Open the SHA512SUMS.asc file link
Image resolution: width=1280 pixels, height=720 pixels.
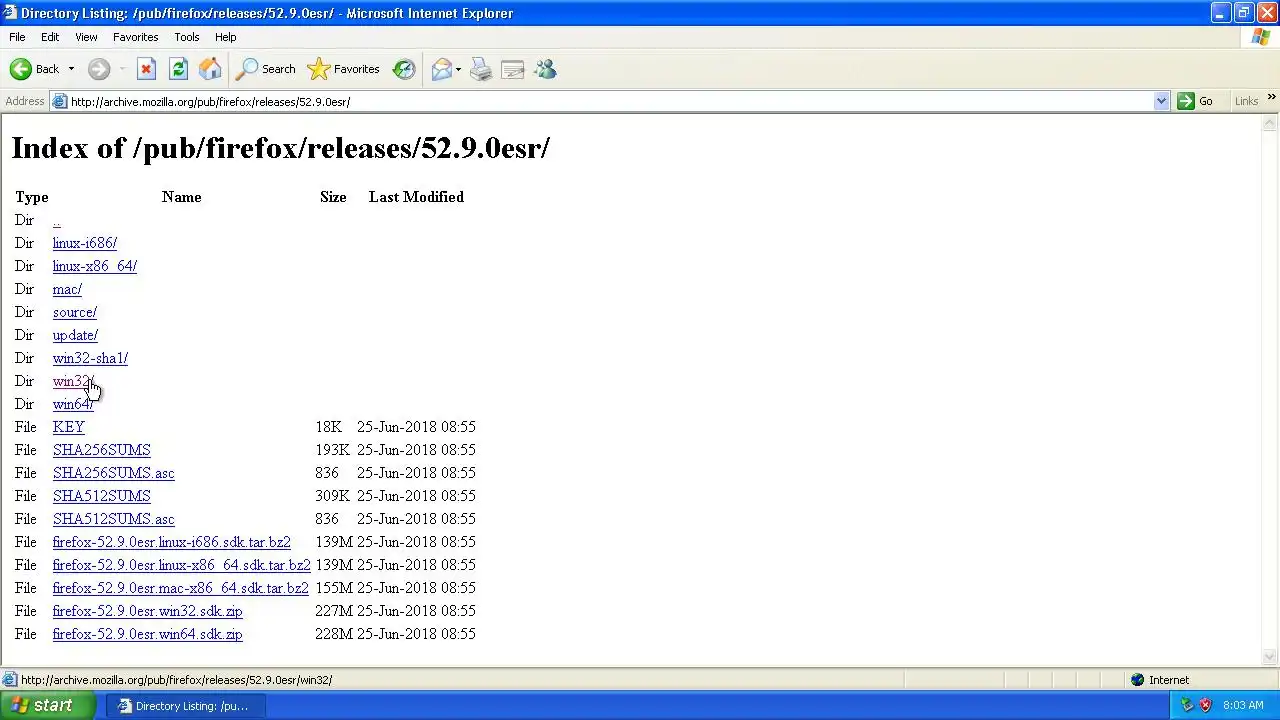pyautogui.click(x=113, y=519)
